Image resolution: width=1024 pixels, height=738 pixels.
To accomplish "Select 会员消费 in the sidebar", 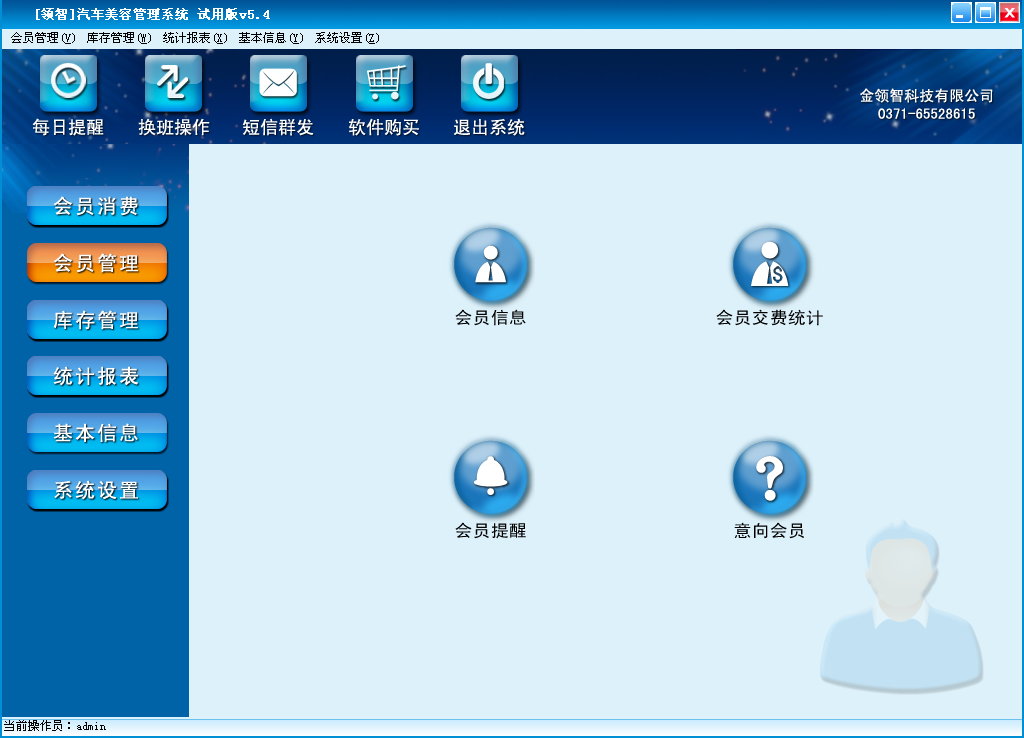I will pos(97,207).
